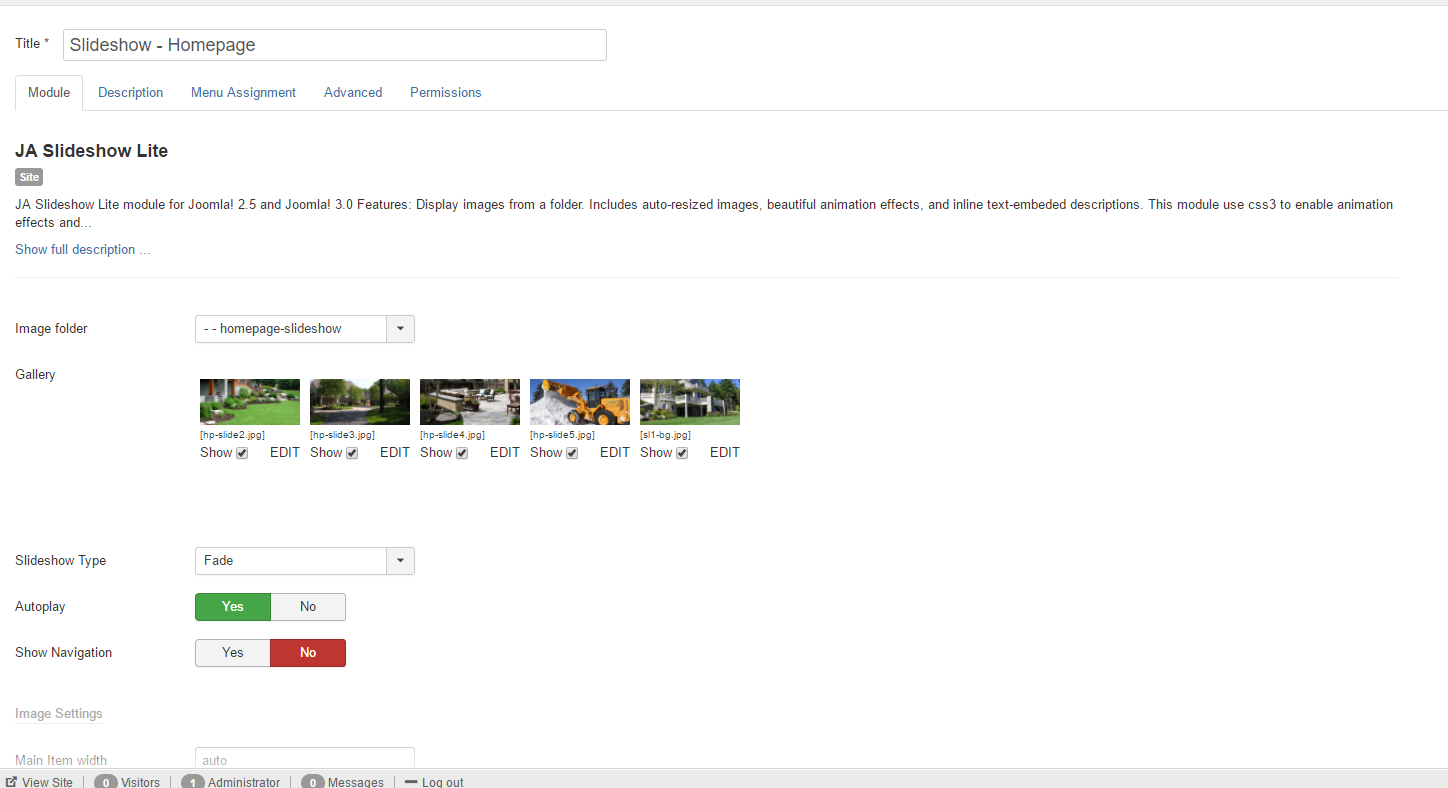Expand the Slideshow Type dropdown showing Fade

(305, 561)
